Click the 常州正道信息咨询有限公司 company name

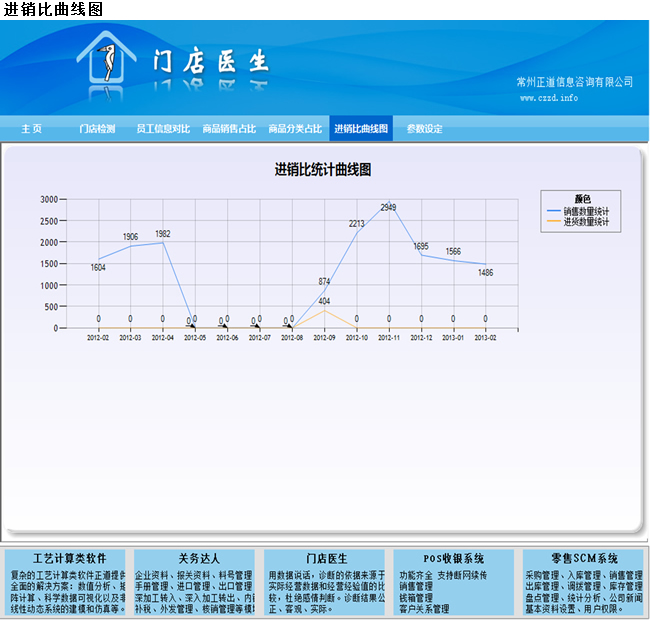pos(575,81)
